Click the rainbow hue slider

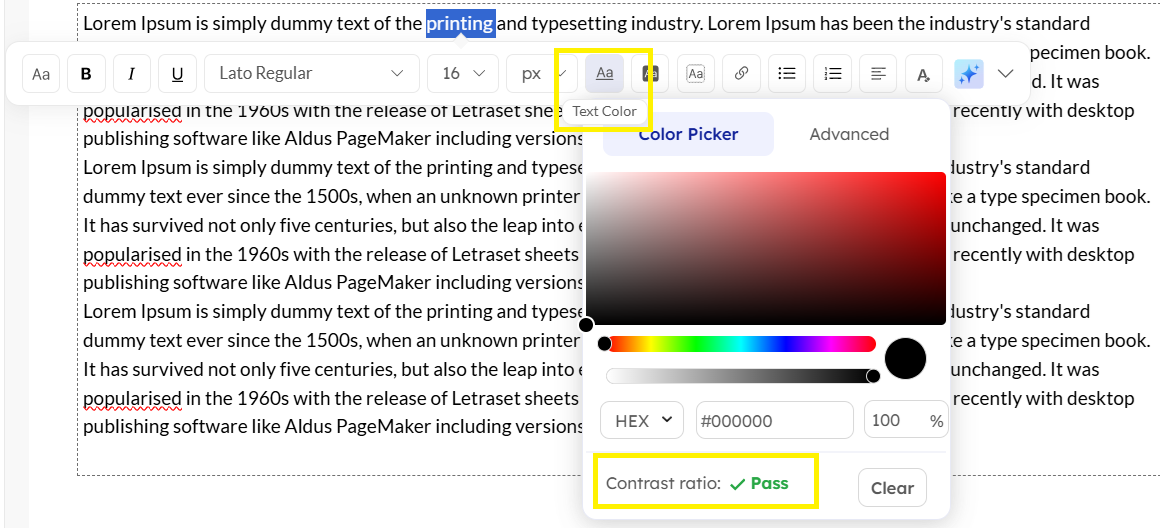point(740,344)
